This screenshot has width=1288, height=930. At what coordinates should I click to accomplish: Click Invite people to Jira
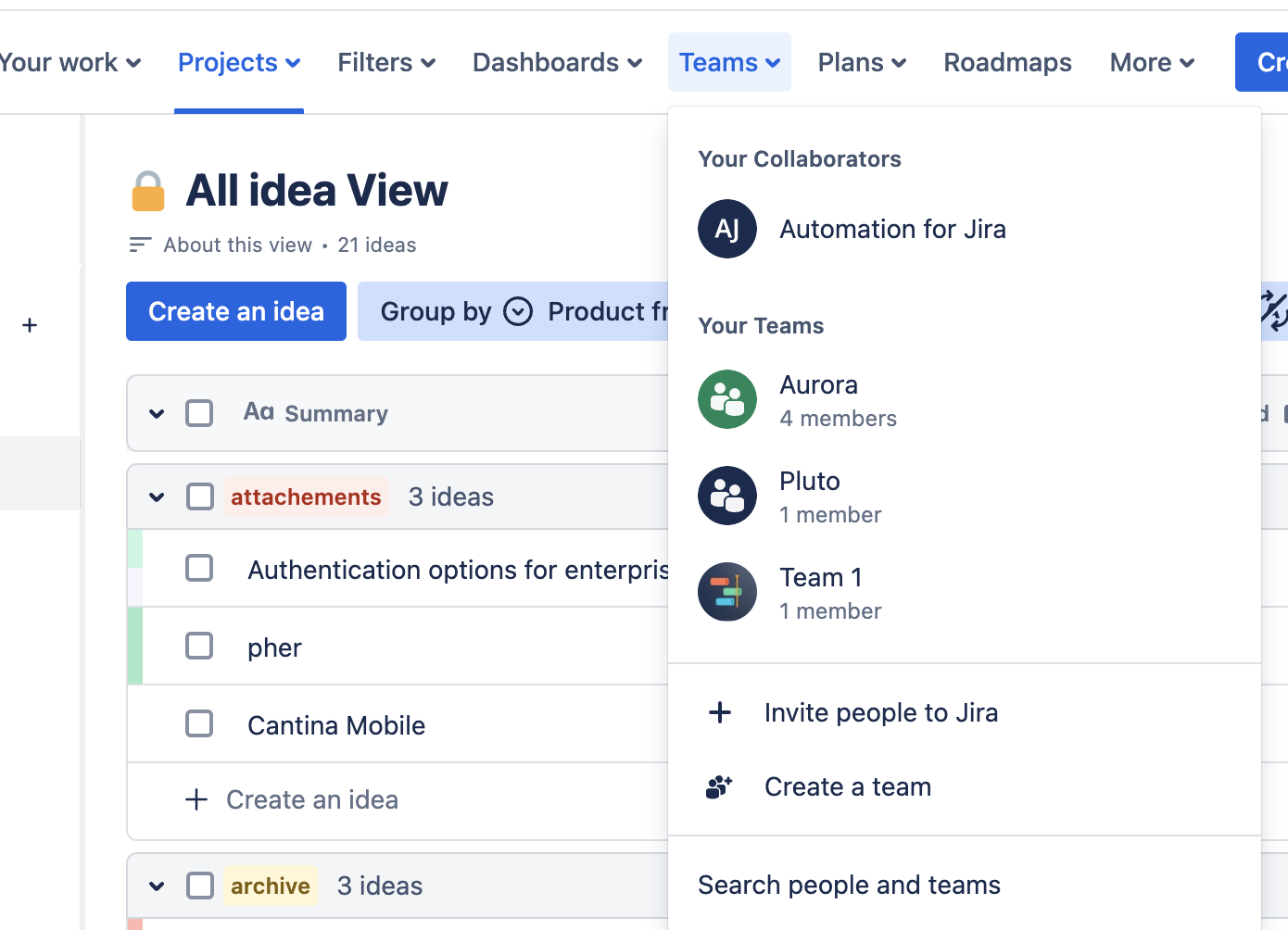(x=880, y=712)
